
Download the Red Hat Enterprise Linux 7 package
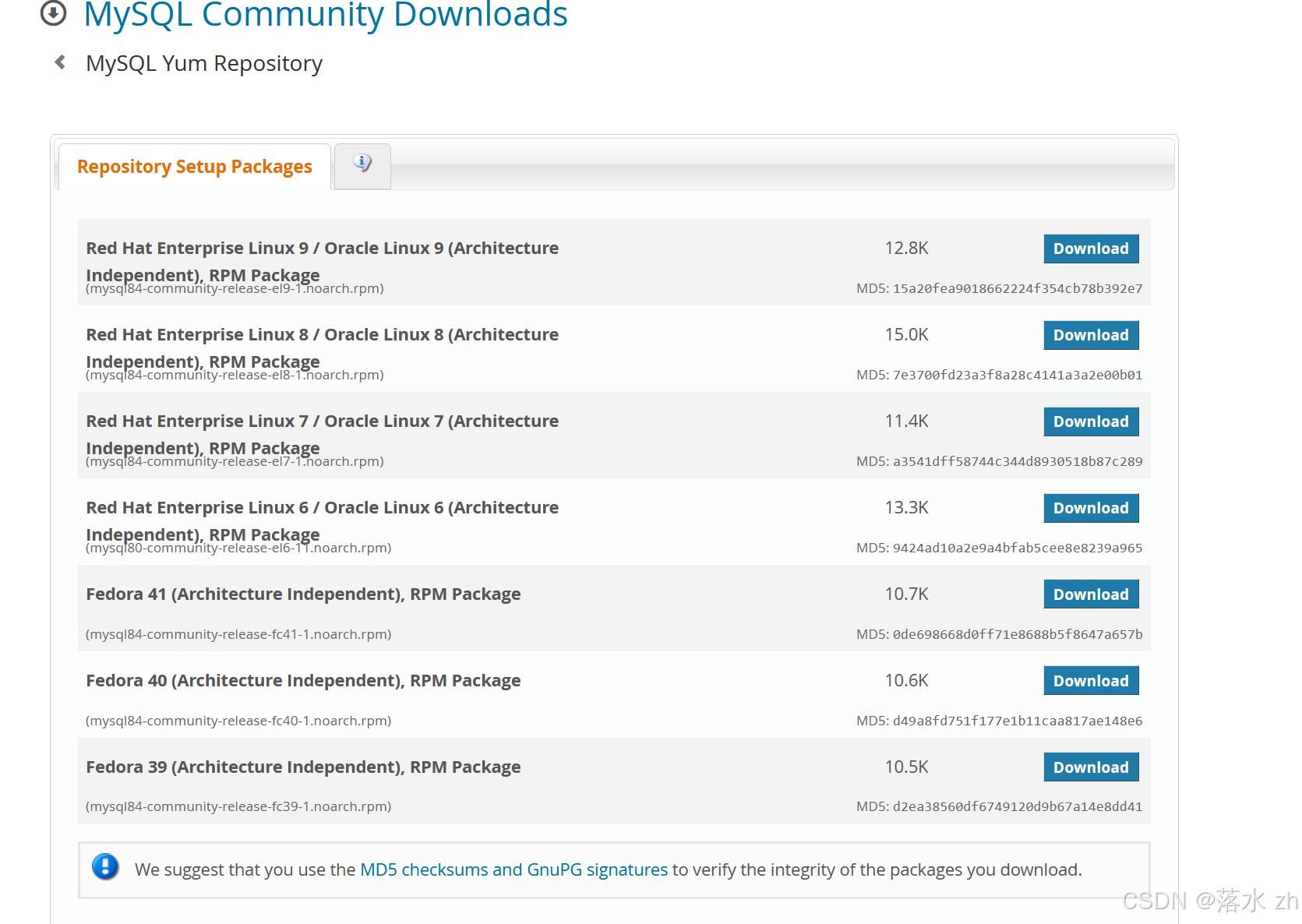coord(1091,421)
